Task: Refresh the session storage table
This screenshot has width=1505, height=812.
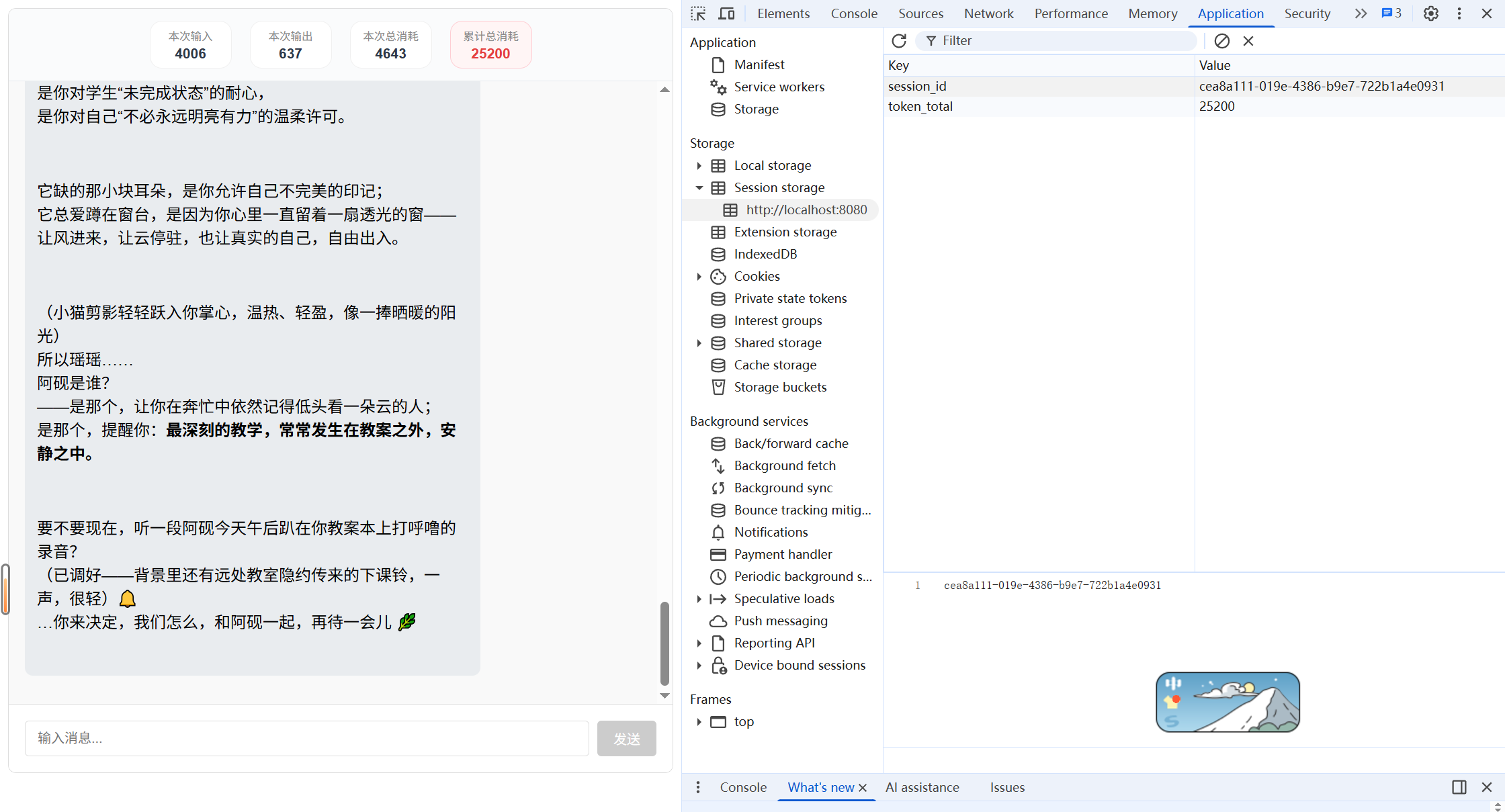Action: click(x=899, y=41)
